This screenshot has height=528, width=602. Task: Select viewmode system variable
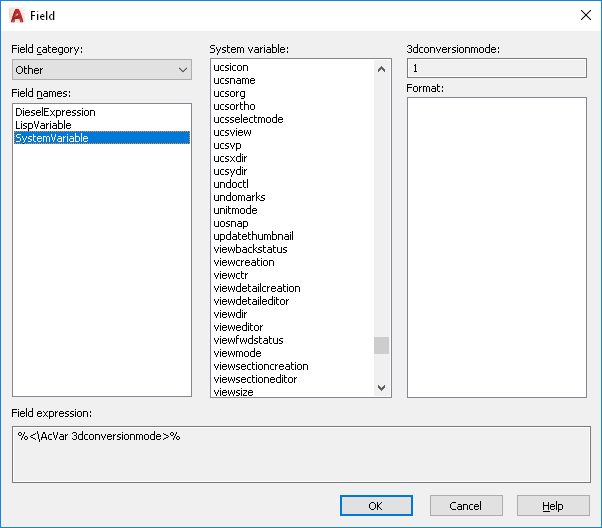pos(237,353)
